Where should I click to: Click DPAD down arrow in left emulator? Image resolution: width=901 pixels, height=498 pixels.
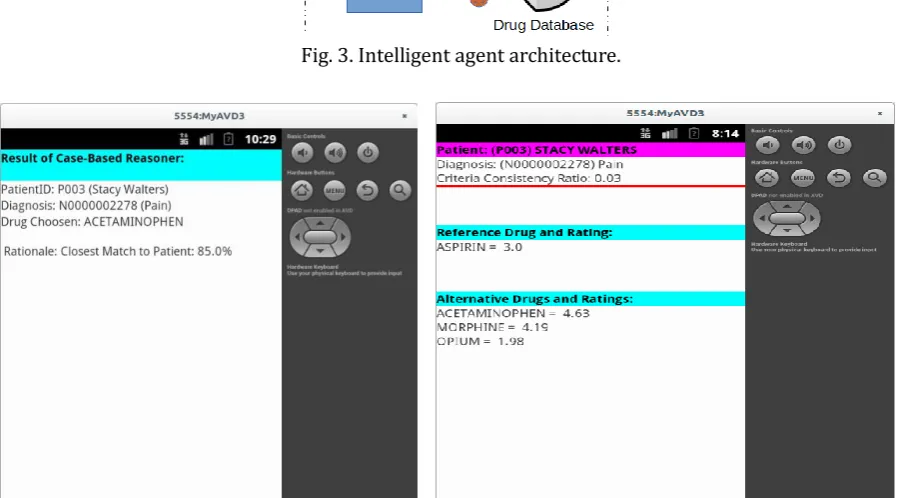320,251
